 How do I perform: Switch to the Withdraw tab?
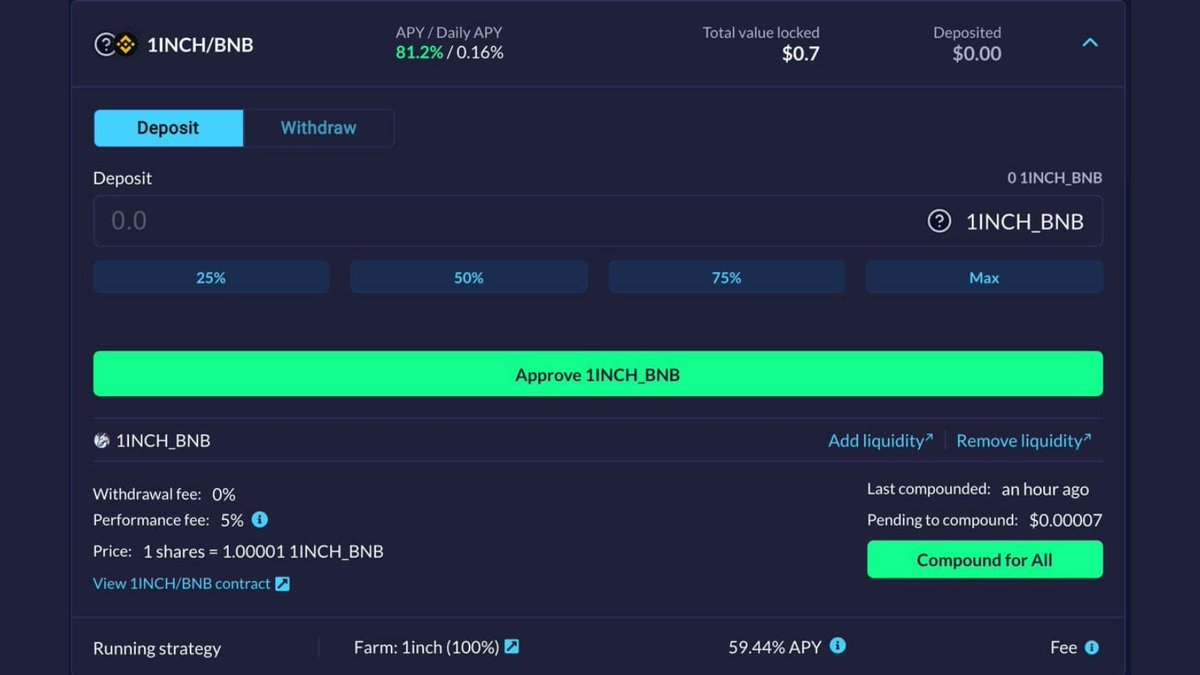[318, 128]
